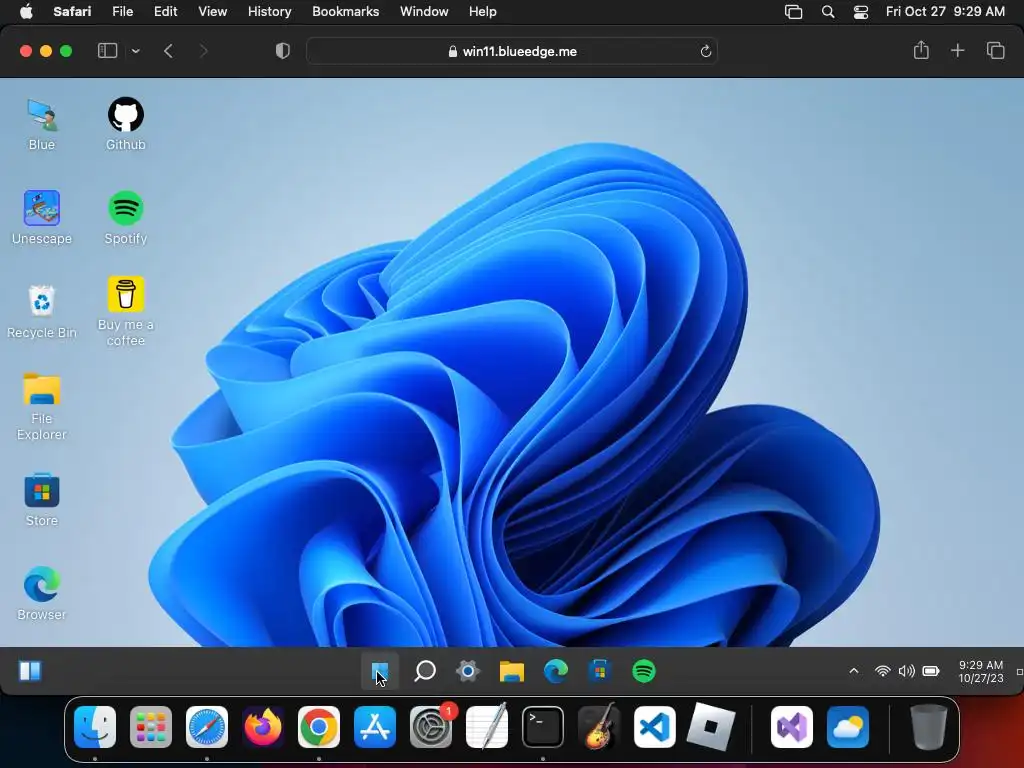Reload the page with the refresh icon
1024x768 pixels.
[705, 52]
